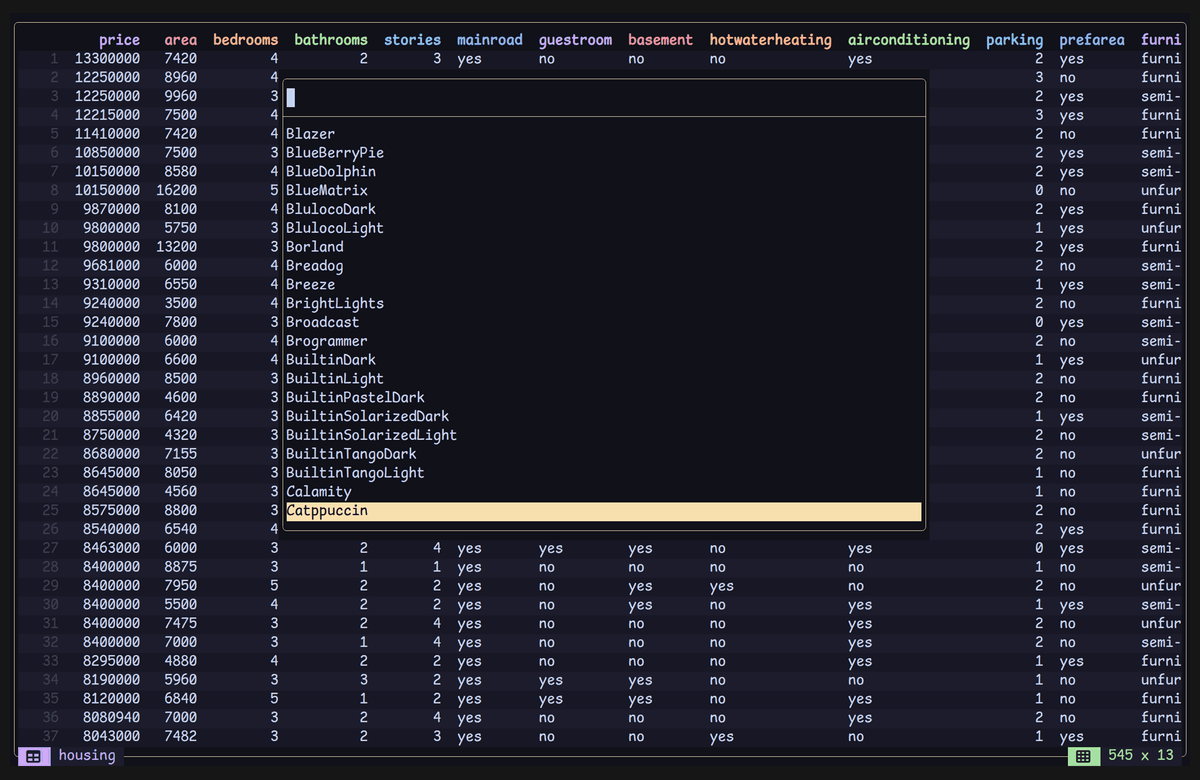Click price 11410000 in row 5
The image size is (1200, 780).
pos(107,134)
